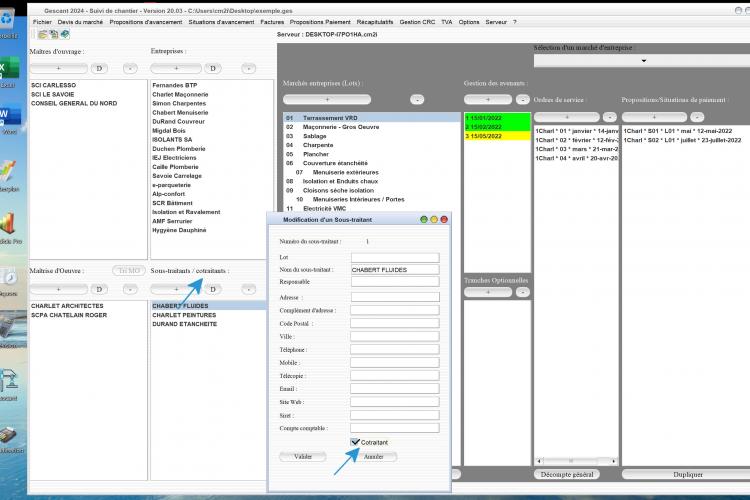
Task: Open the Propositions Paiement menu
Action: [320, 22]
